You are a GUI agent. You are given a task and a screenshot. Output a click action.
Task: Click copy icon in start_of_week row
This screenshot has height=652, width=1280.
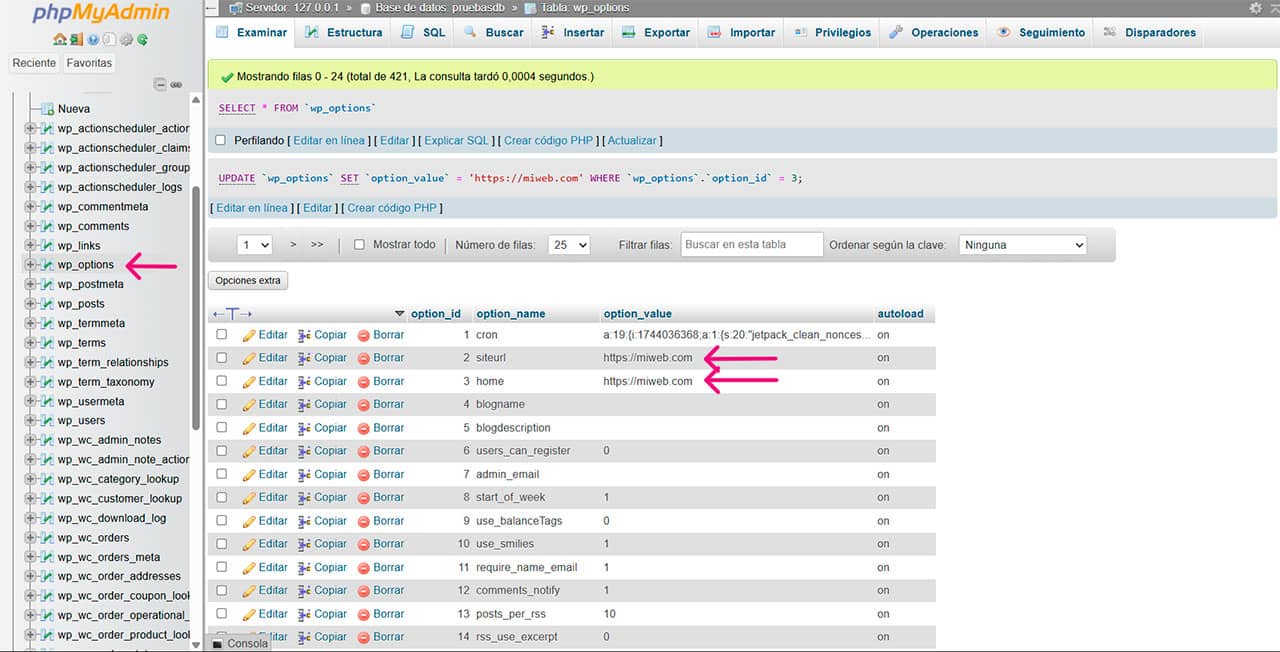pos(304,498)
